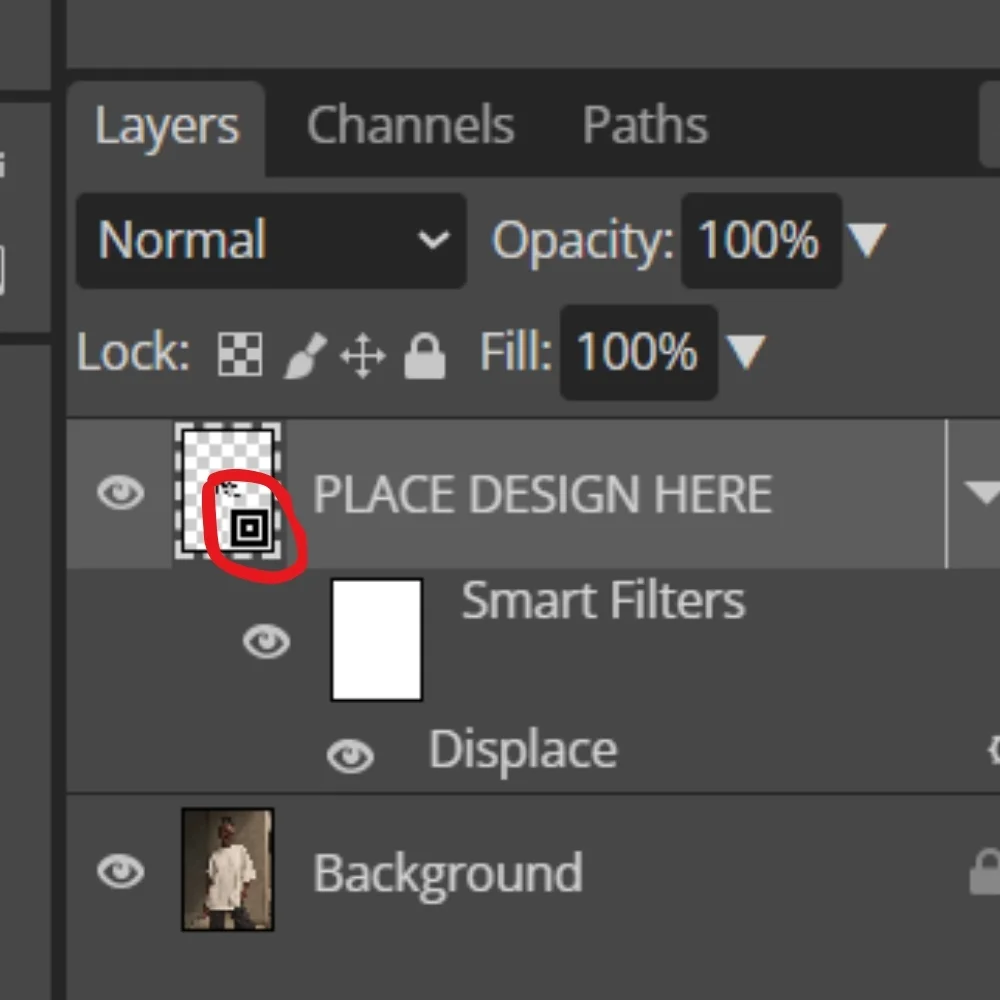Open the Normal blend mode dropdown
The image size is (1000, 1000).
[271, 240]
